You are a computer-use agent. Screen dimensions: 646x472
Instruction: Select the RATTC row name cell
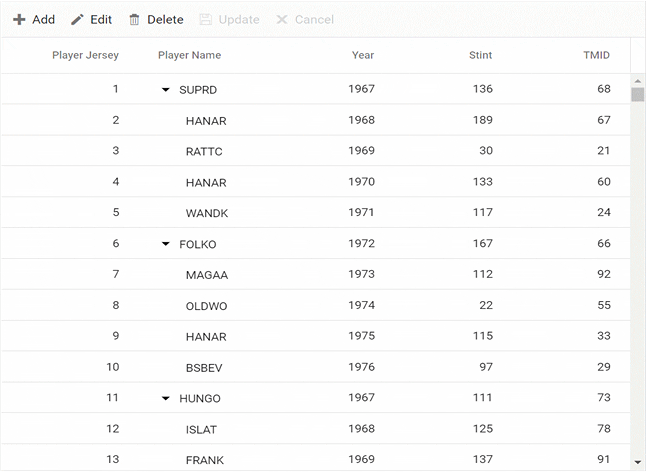[x=204, y=151]
